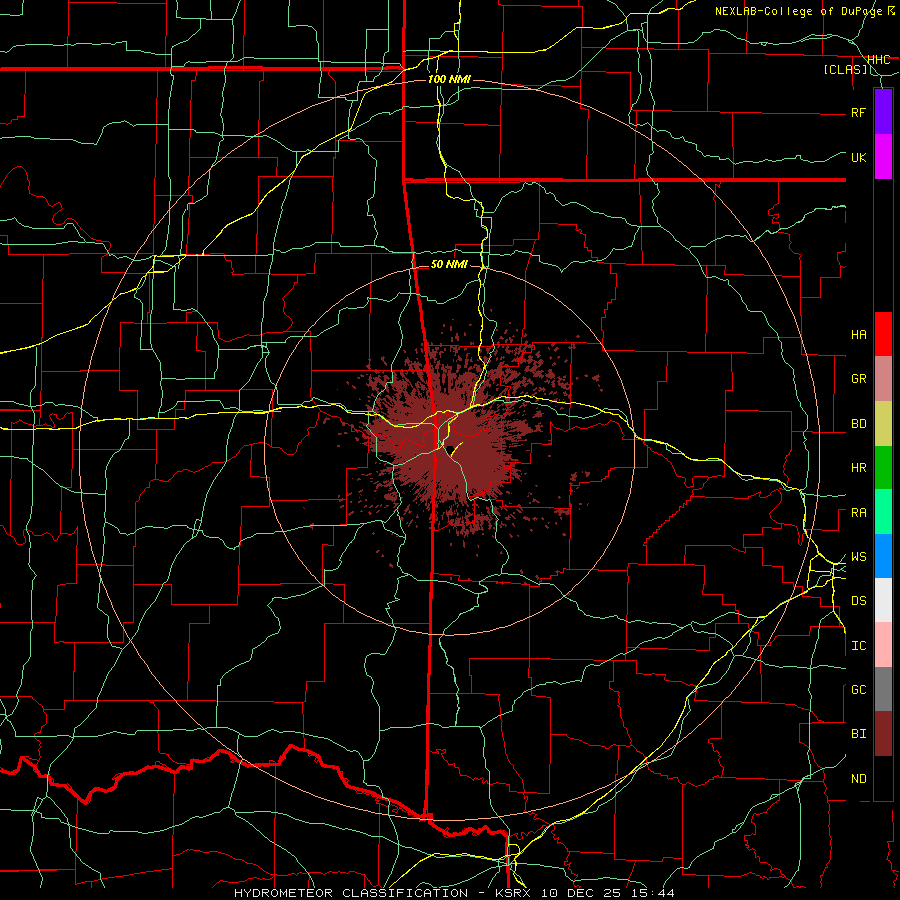Click the GC legend label
The image size is (900, 900).
point(858,690)
